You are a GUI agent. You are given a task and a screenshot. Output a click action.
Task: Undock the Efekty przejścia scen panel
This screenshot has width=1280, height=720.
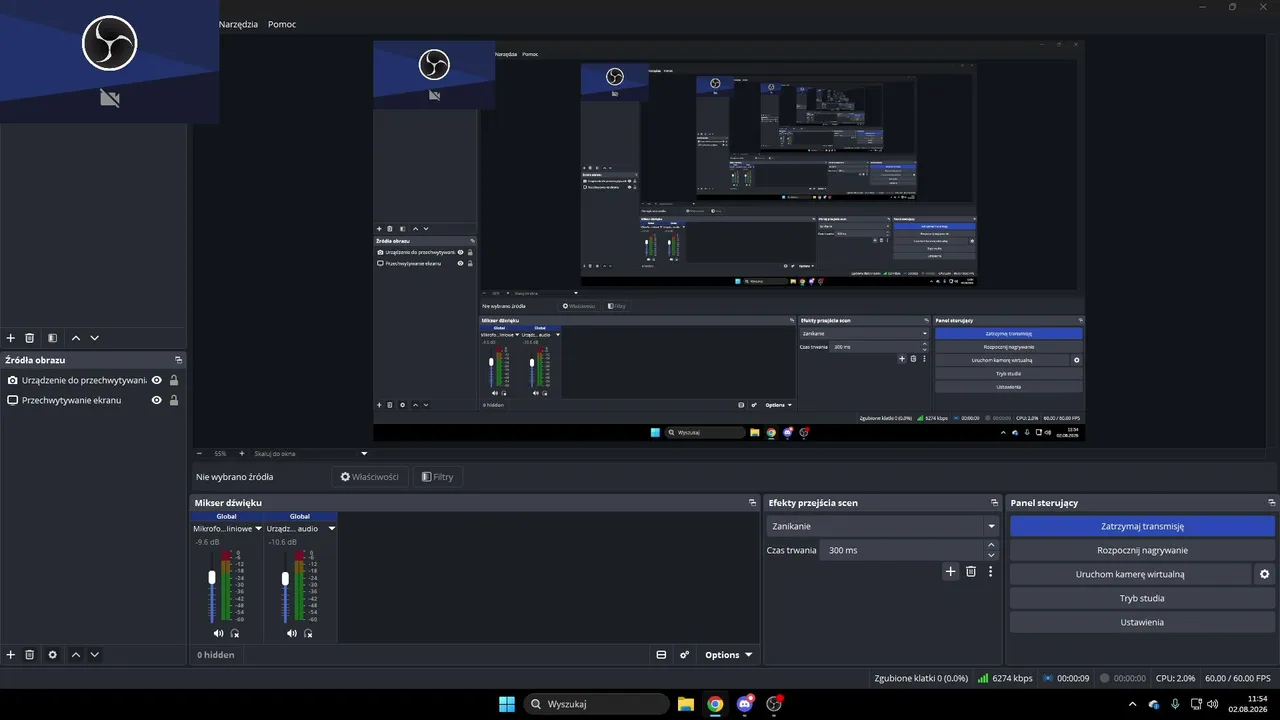(994, 503)
